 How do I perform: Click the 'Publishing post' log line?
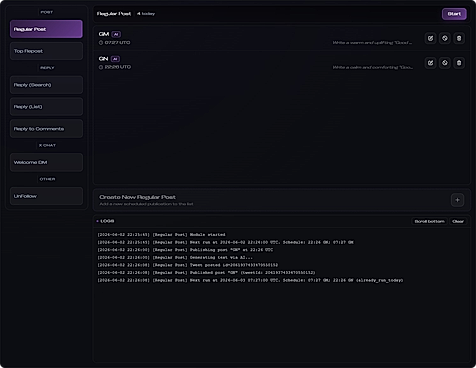pos(185,250)
